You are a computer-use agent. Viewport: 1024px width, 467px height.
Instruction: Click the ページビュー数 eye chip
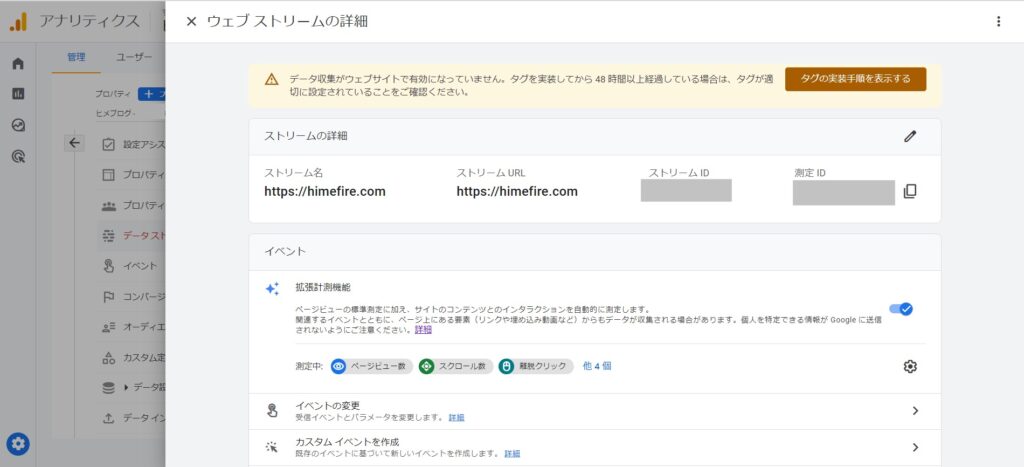coord(372,366)
